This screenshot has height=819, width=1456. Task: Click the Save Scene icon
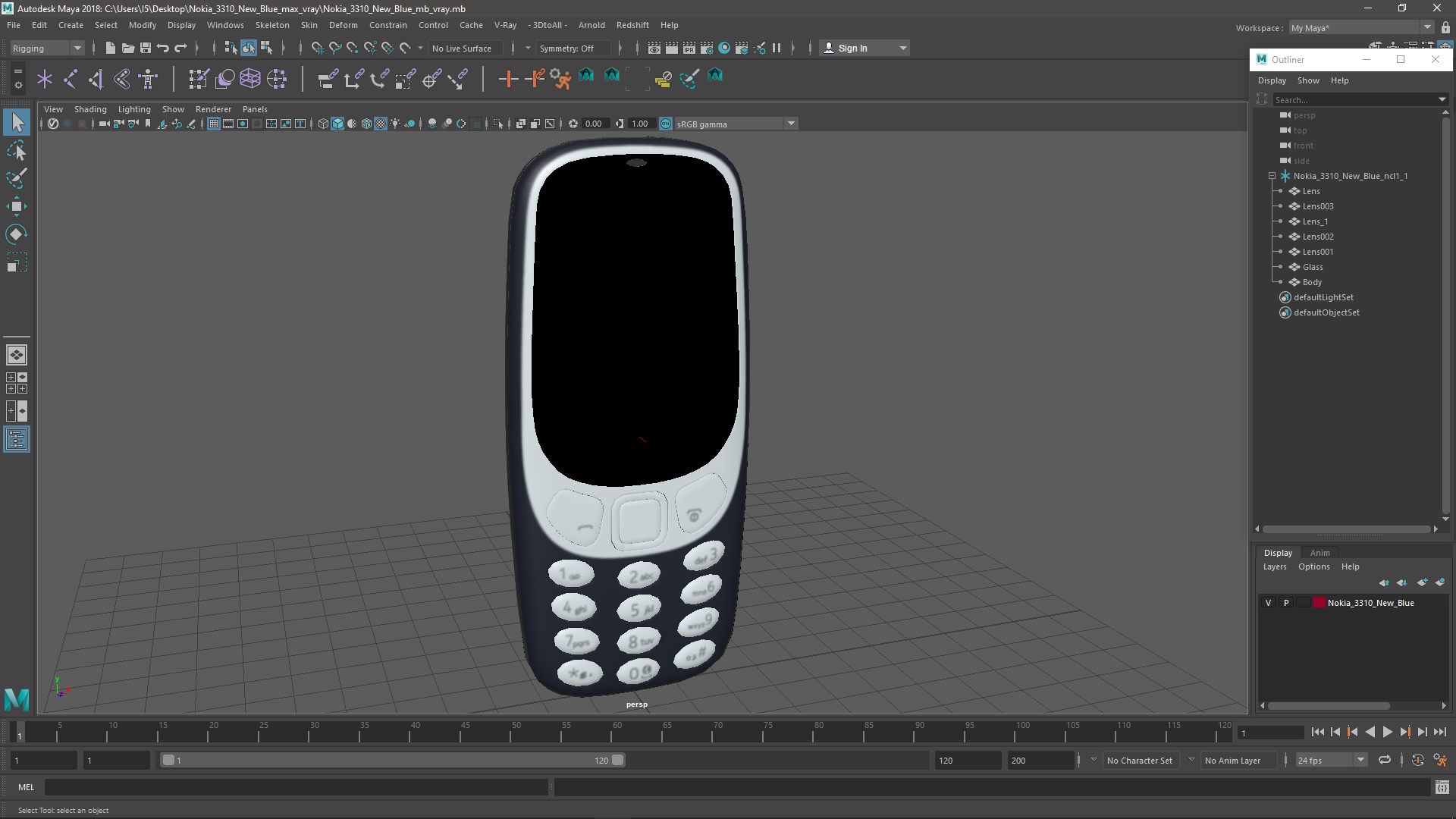[x=145, y=48]
